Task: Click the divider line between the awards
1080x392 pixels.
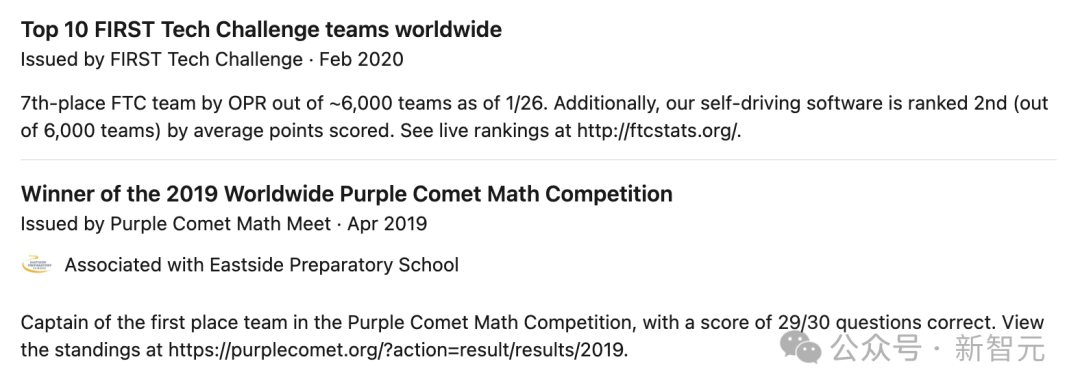Action: click(x=538, y=160)
